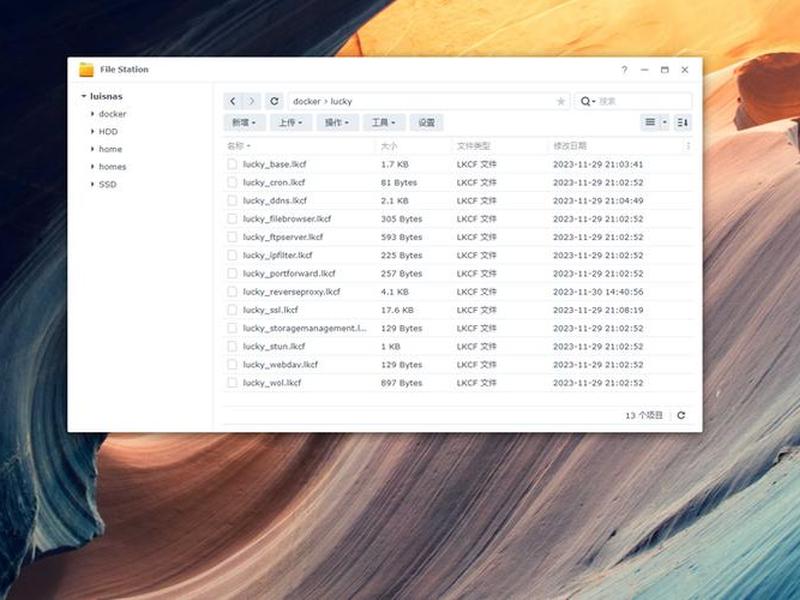
Task: Click the forward navigation arrow
Action: (x=252, y=101)
